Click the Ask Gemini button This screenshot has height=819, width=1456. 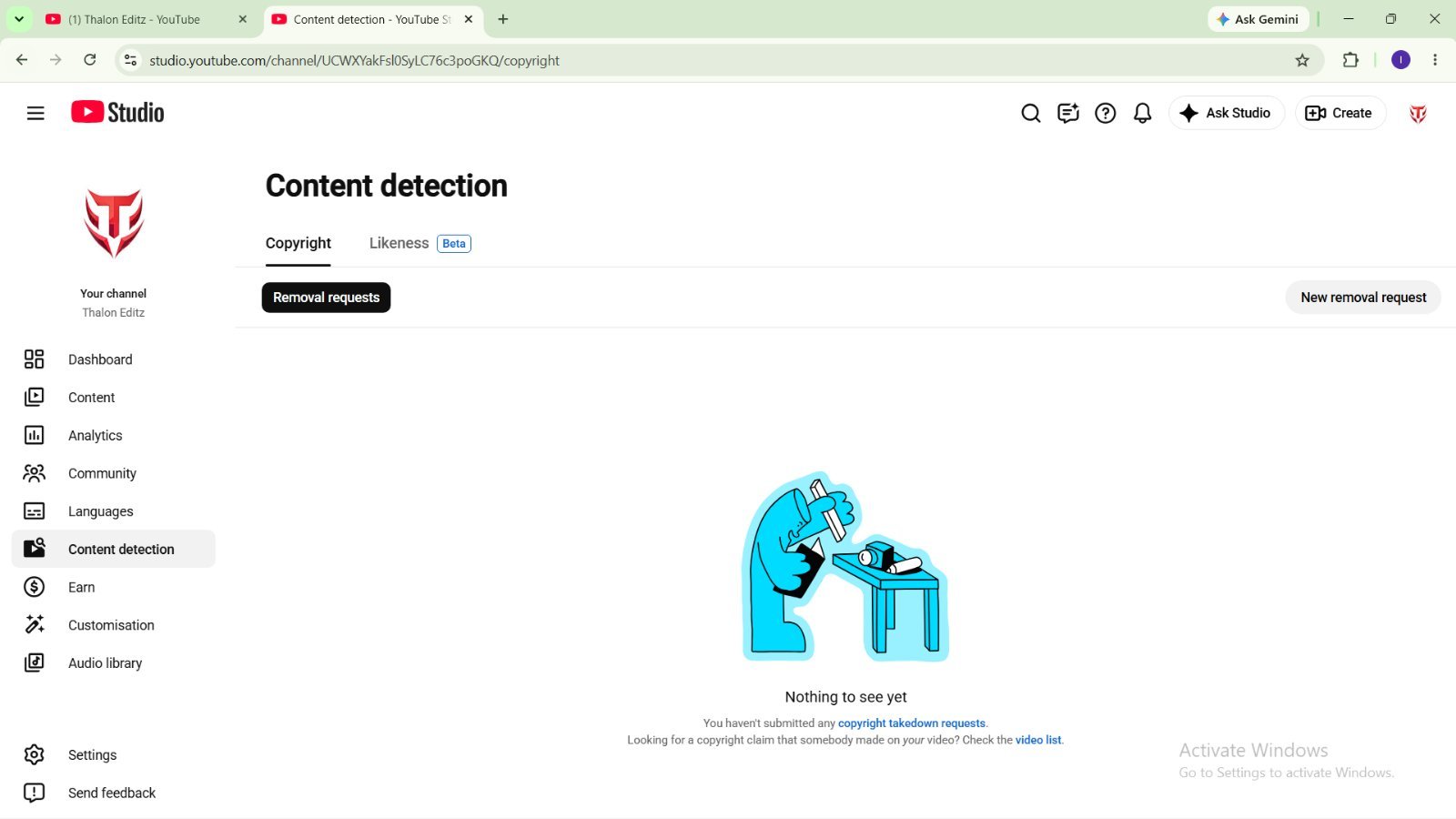click(1259, 19)
